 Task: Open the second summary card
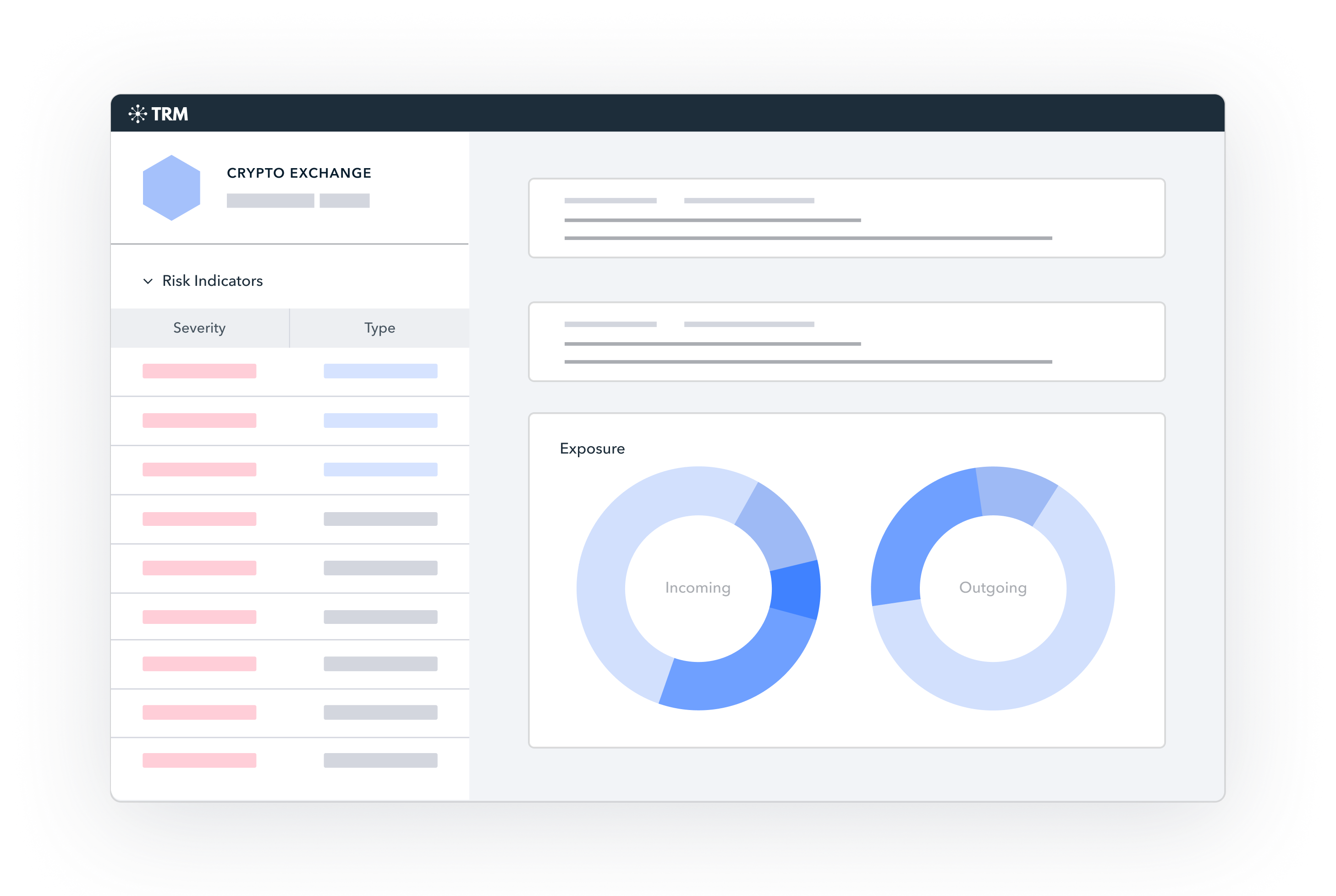click(x=846, y=342)
